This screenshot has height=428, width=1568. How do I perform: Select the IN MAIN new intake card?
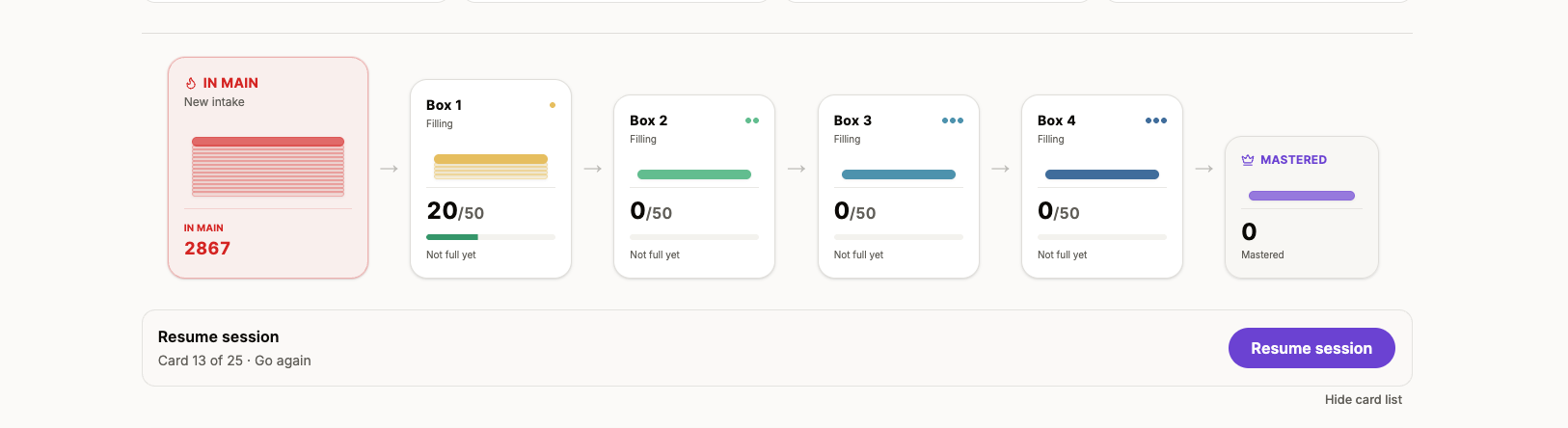(x=268, y=168)
